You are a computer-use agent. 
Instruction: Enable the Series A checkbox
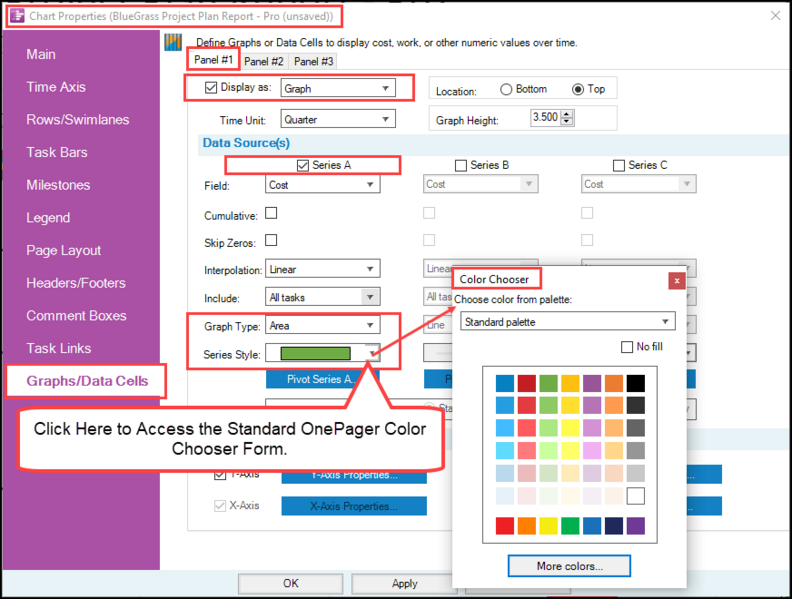pyautogui.click(x=303, y=166)
